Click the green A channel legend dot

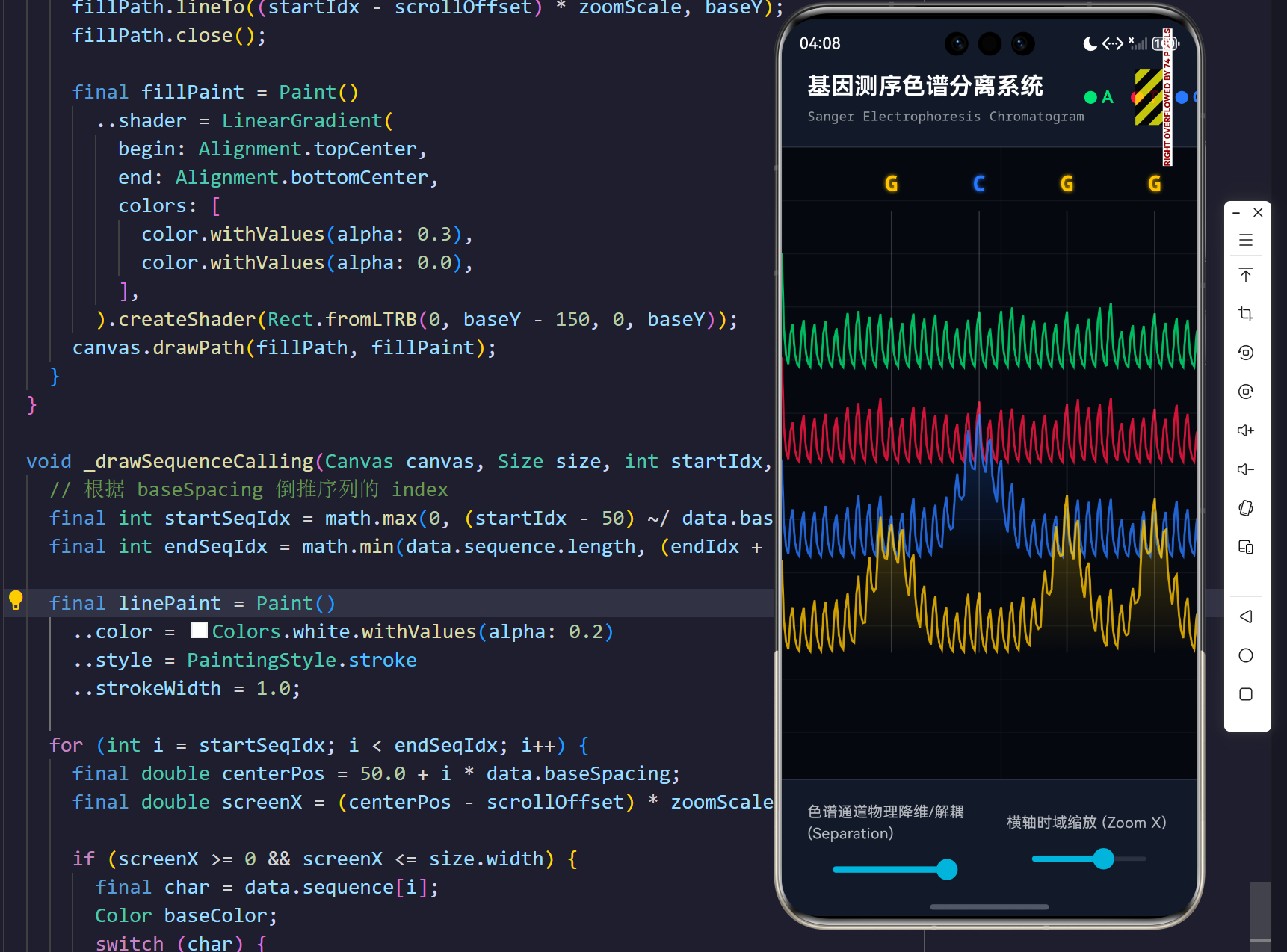pyautogui.click(x=1090, y=97)
